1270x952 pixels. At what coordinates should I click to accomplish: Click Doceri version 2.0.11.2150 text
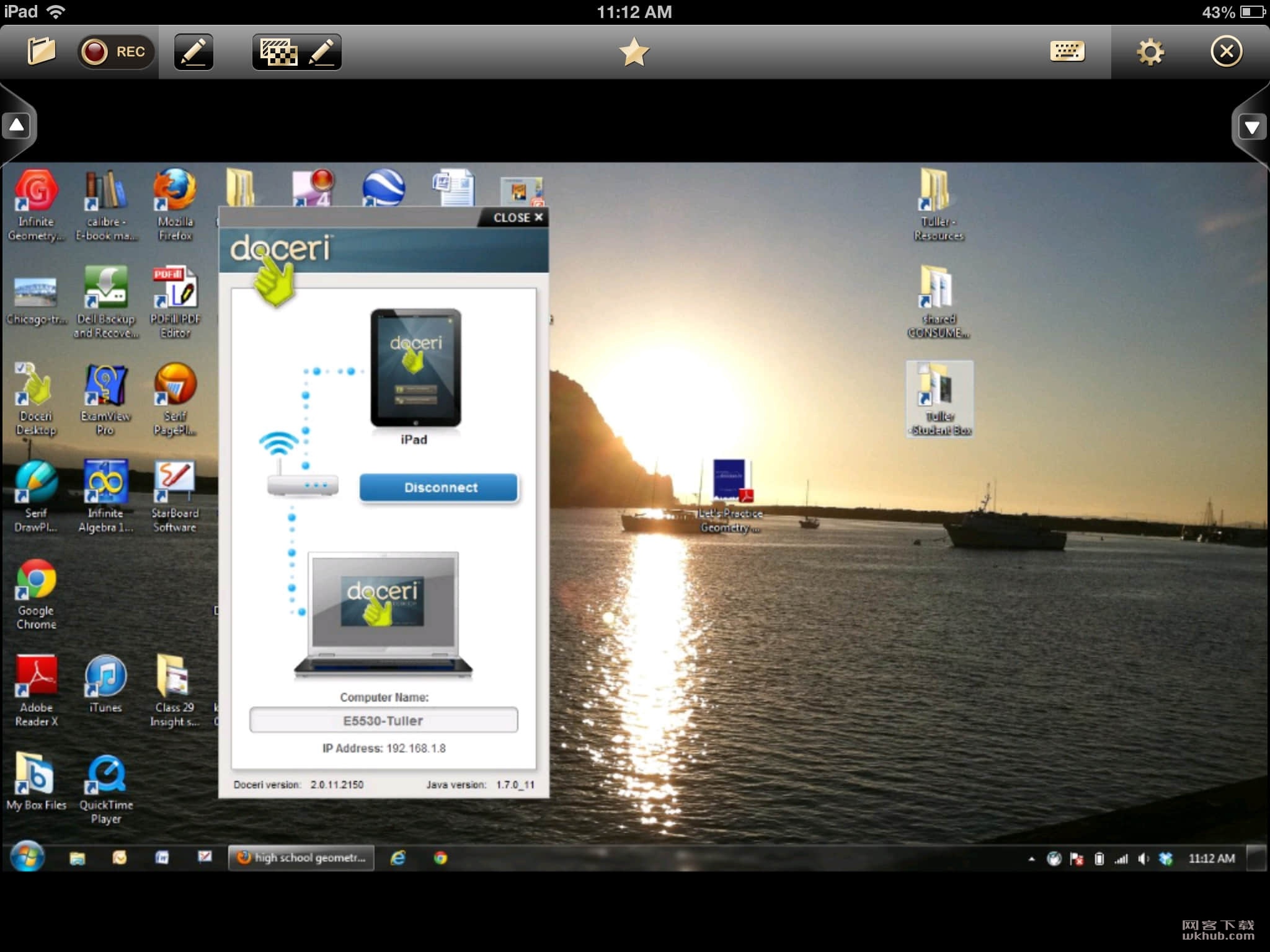tap(298, 785)
